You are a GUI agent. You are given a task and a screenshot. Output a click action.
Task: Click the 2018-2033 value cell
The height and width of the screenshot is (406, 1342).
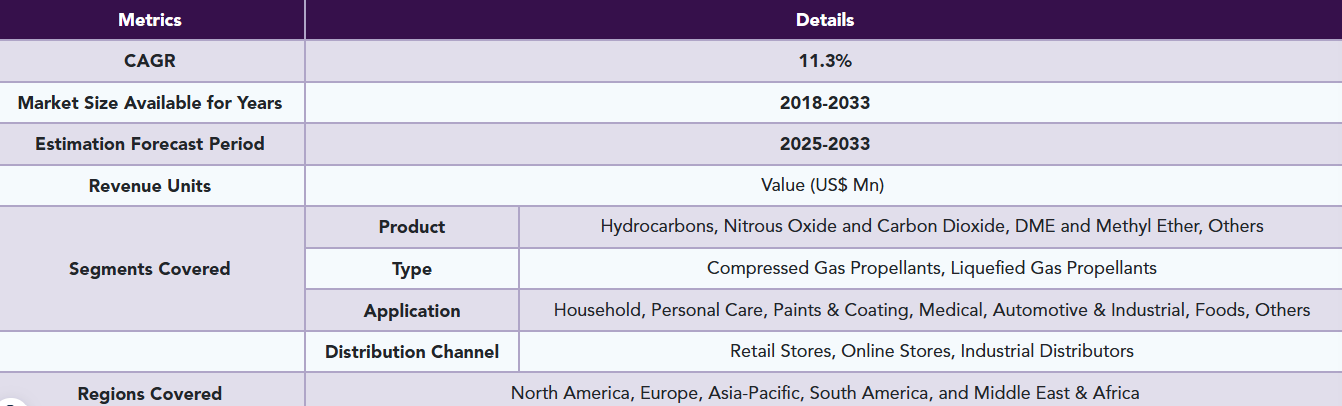point(824,103)
